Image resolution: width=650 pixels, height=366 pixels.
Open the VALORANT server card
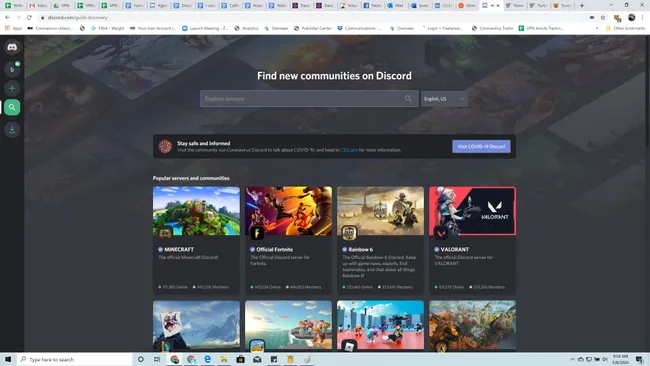(472, 240)
